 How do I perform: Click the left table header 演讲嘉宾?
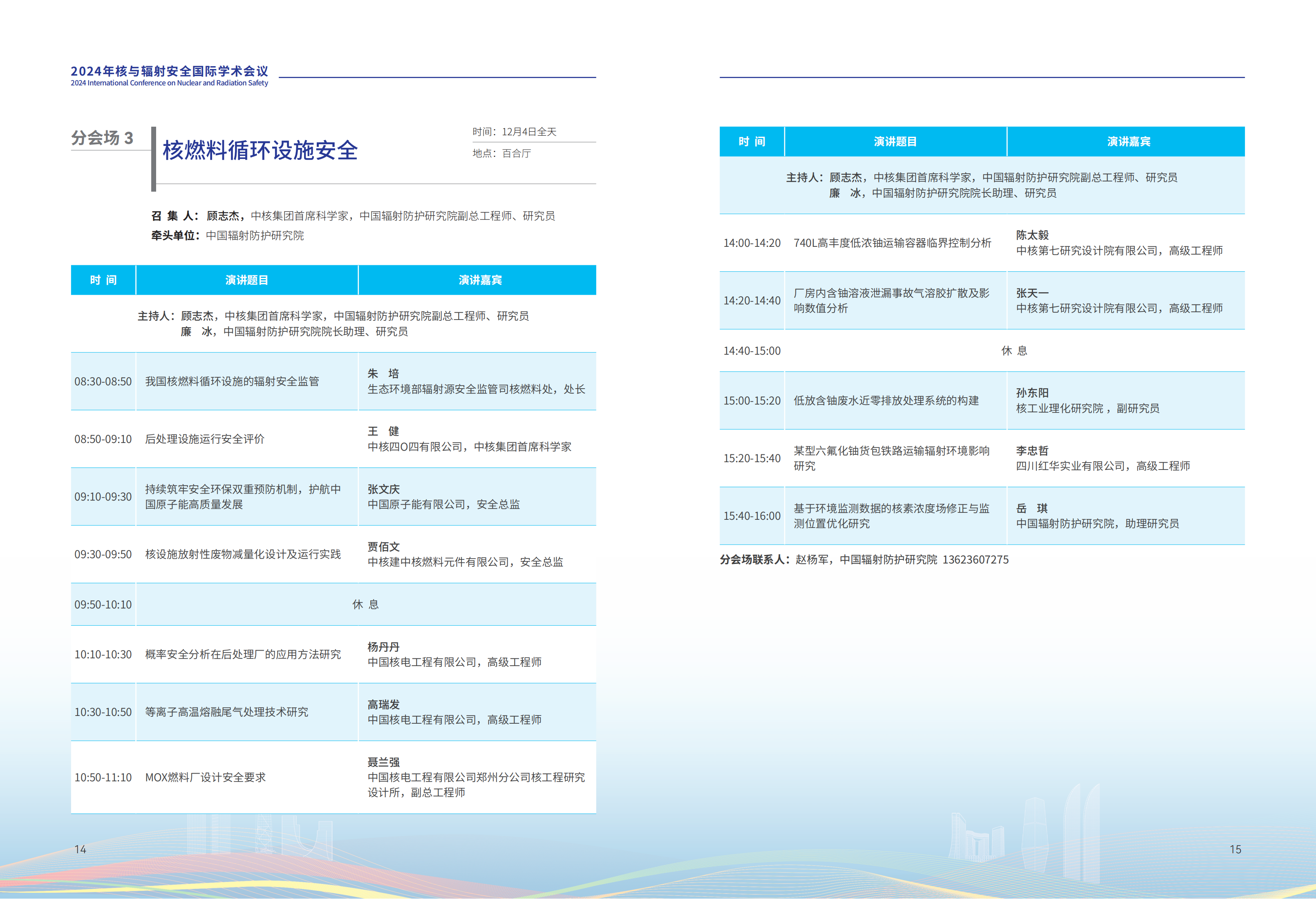480,280
